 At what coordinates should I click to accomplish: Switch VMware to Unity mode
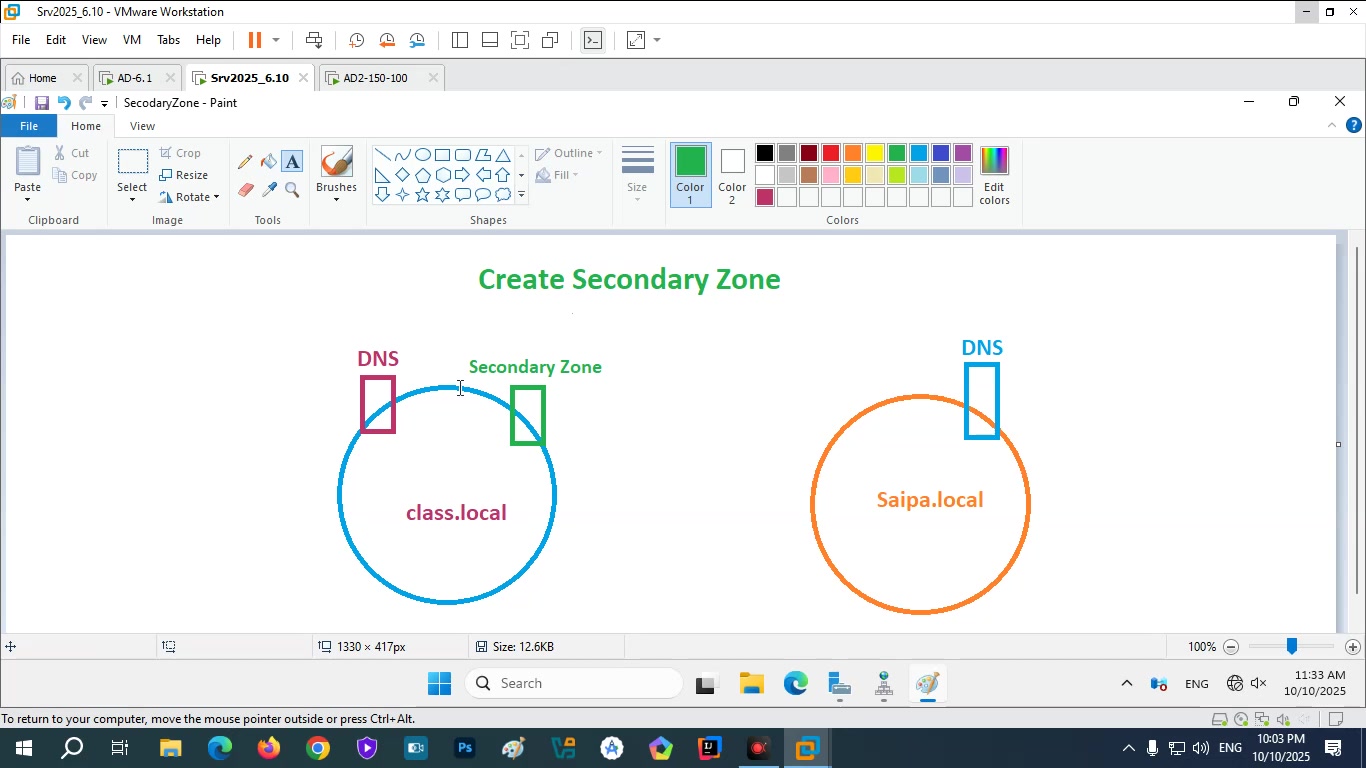pyautogui.click(x=550, y=41)
